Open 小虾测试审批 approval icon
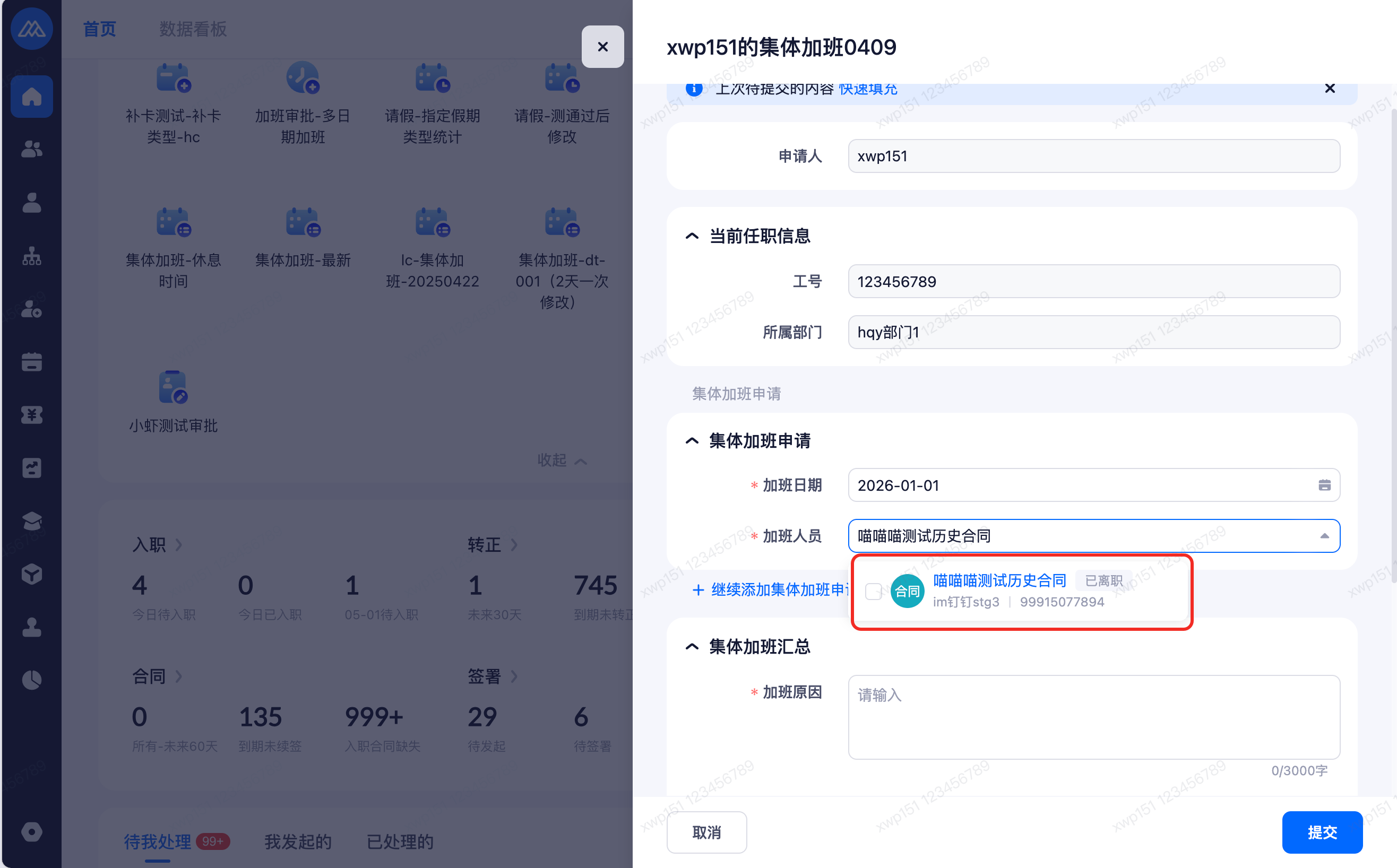 pyautogui.click(x=173, y=387)
